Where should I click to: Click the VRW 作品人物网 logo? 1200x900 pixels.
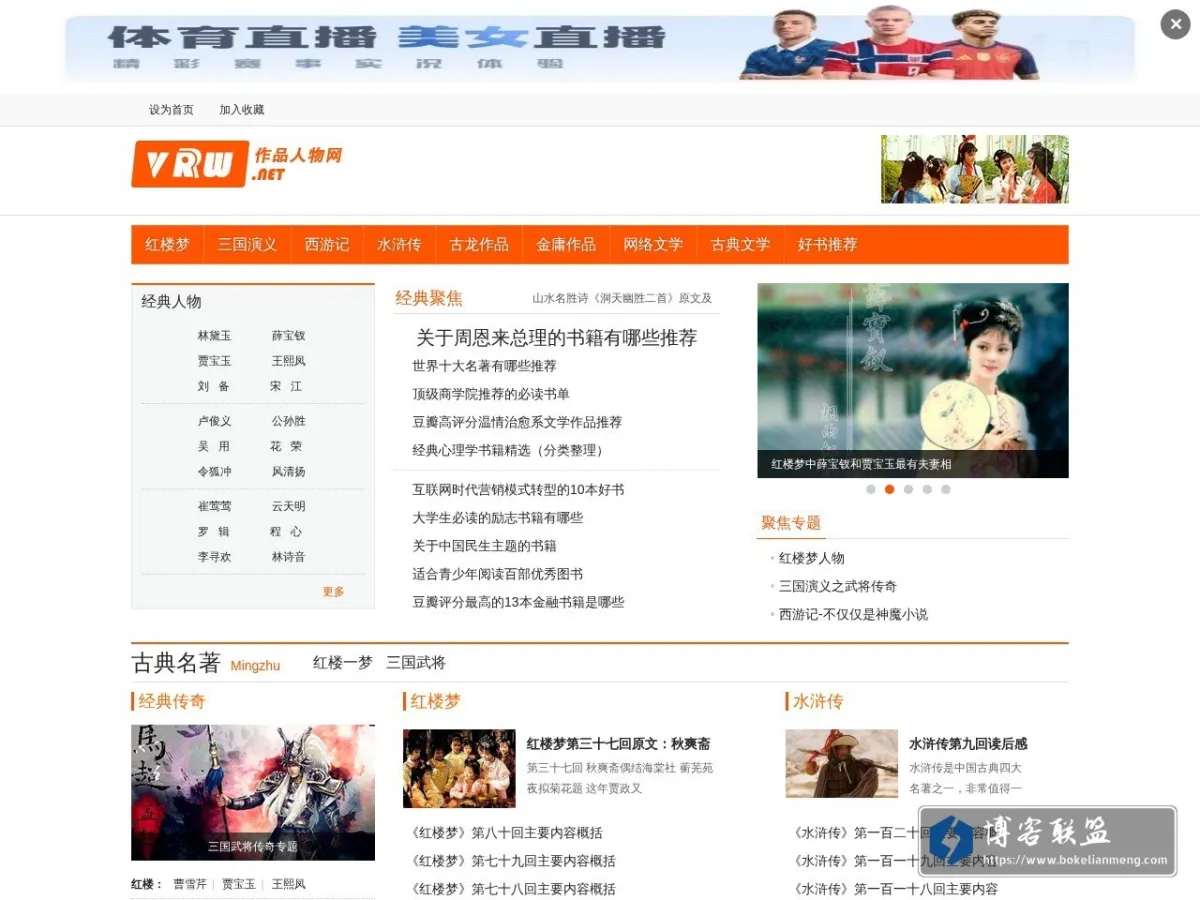tap(237, 163)
